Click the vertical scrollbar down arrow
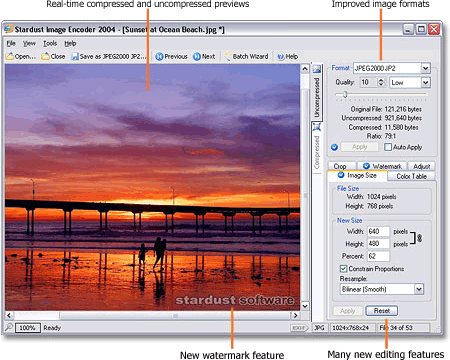 (x=305, y=306)
